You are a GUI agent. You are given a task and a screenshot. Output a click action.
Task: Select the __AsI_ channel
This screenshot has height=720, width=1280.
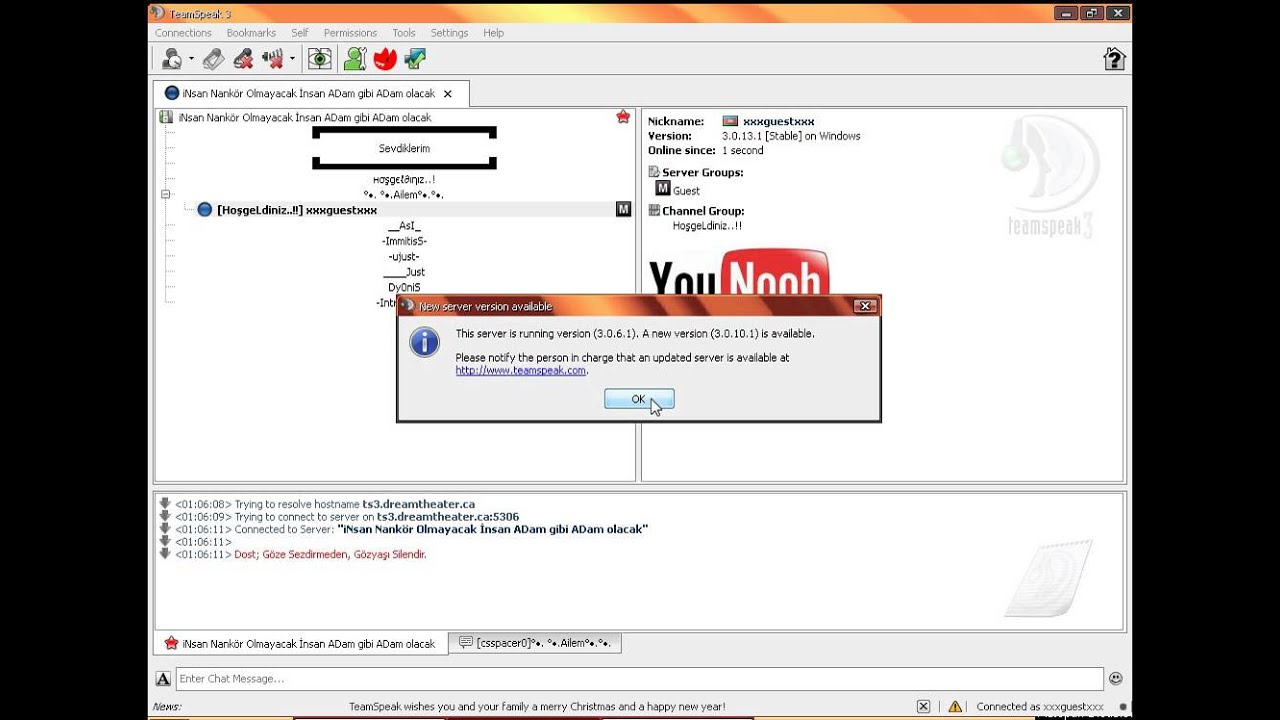(404, 226)
